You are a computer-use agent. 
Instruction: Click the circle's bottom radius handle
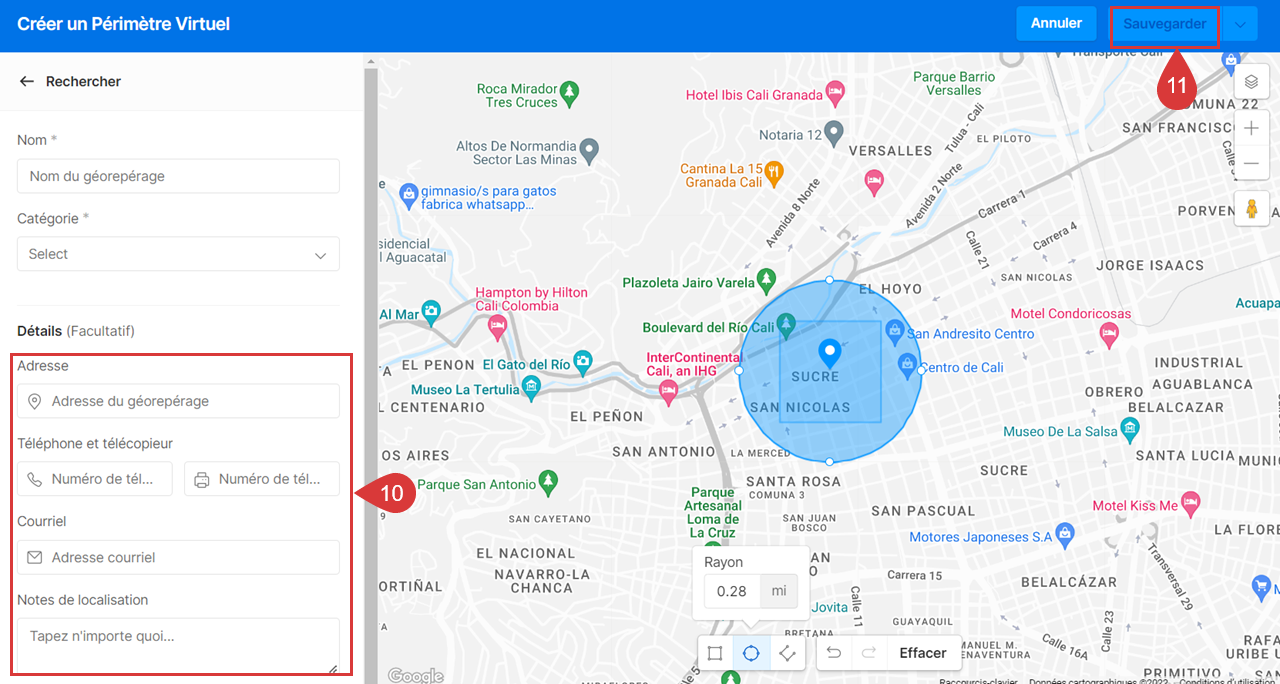tap(829, 461)
